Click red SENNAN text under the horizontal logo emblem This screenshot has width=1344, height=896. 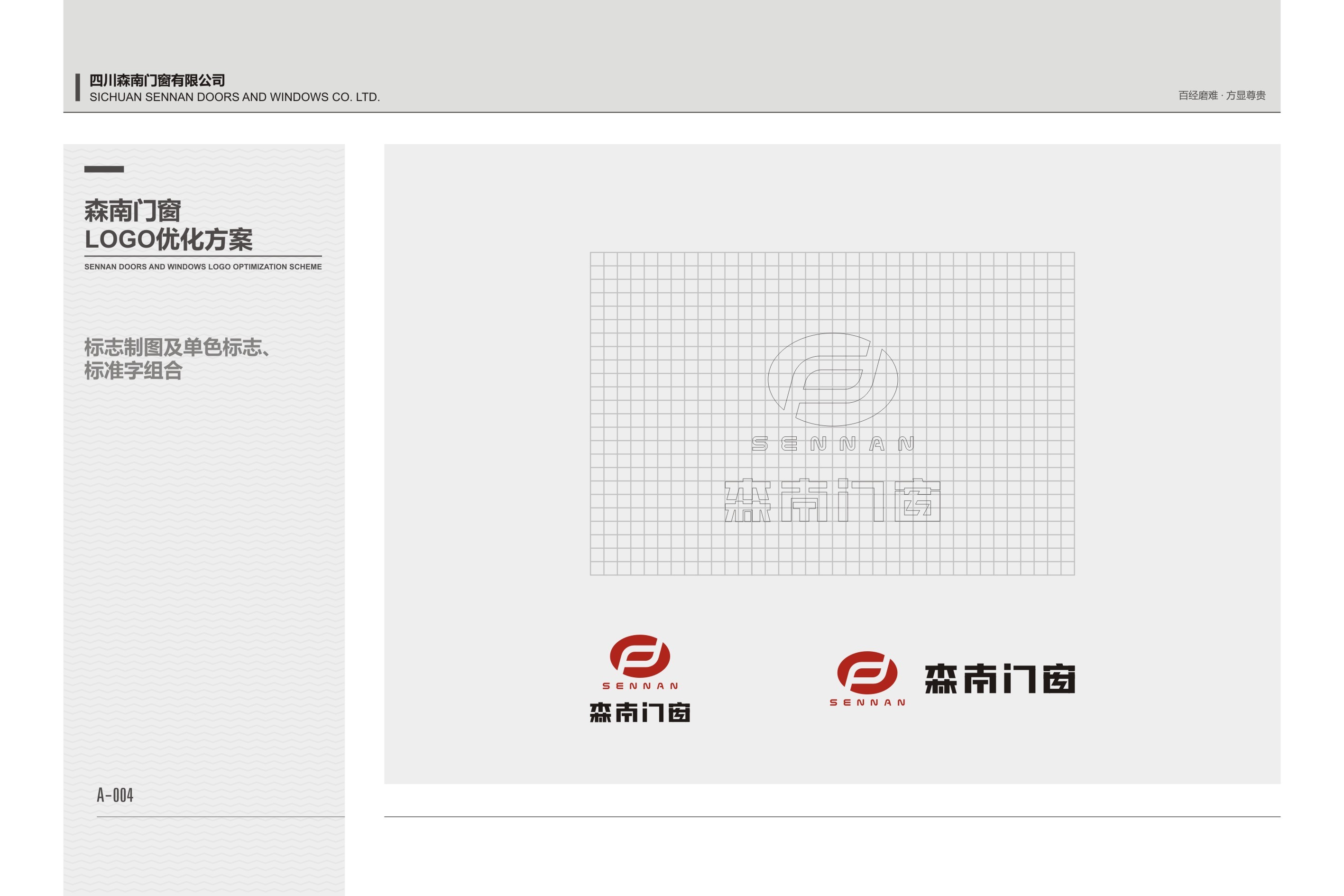867,702
